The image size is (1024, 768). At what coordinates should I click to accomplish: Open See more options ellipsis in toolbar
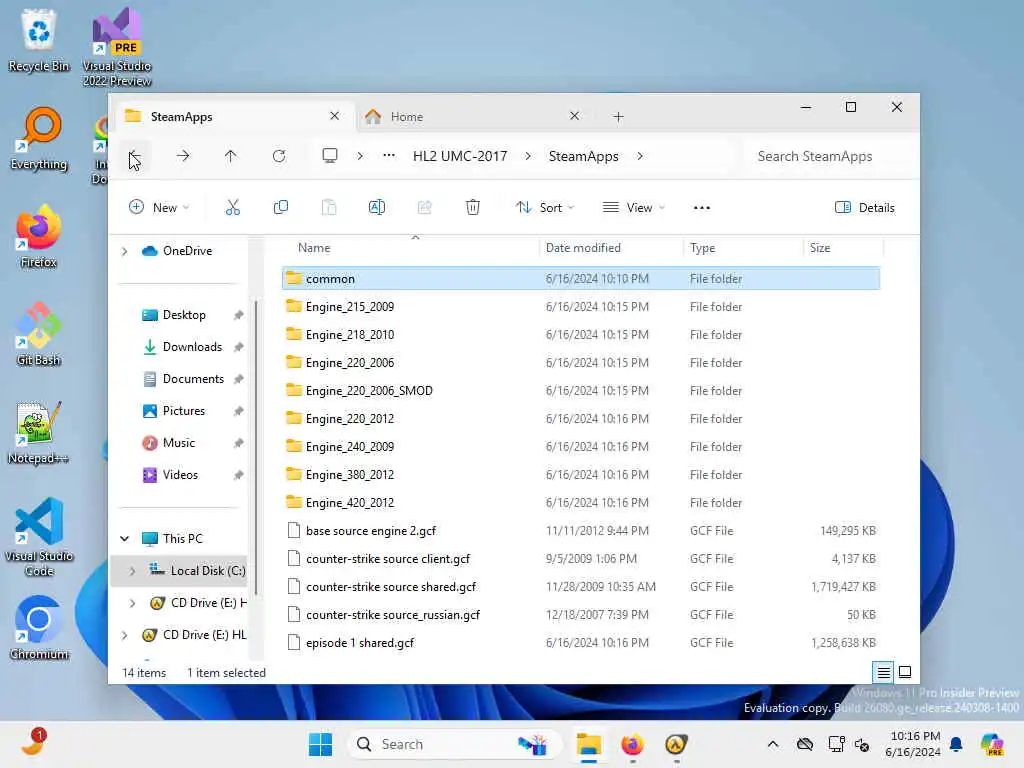click(701, 208)
